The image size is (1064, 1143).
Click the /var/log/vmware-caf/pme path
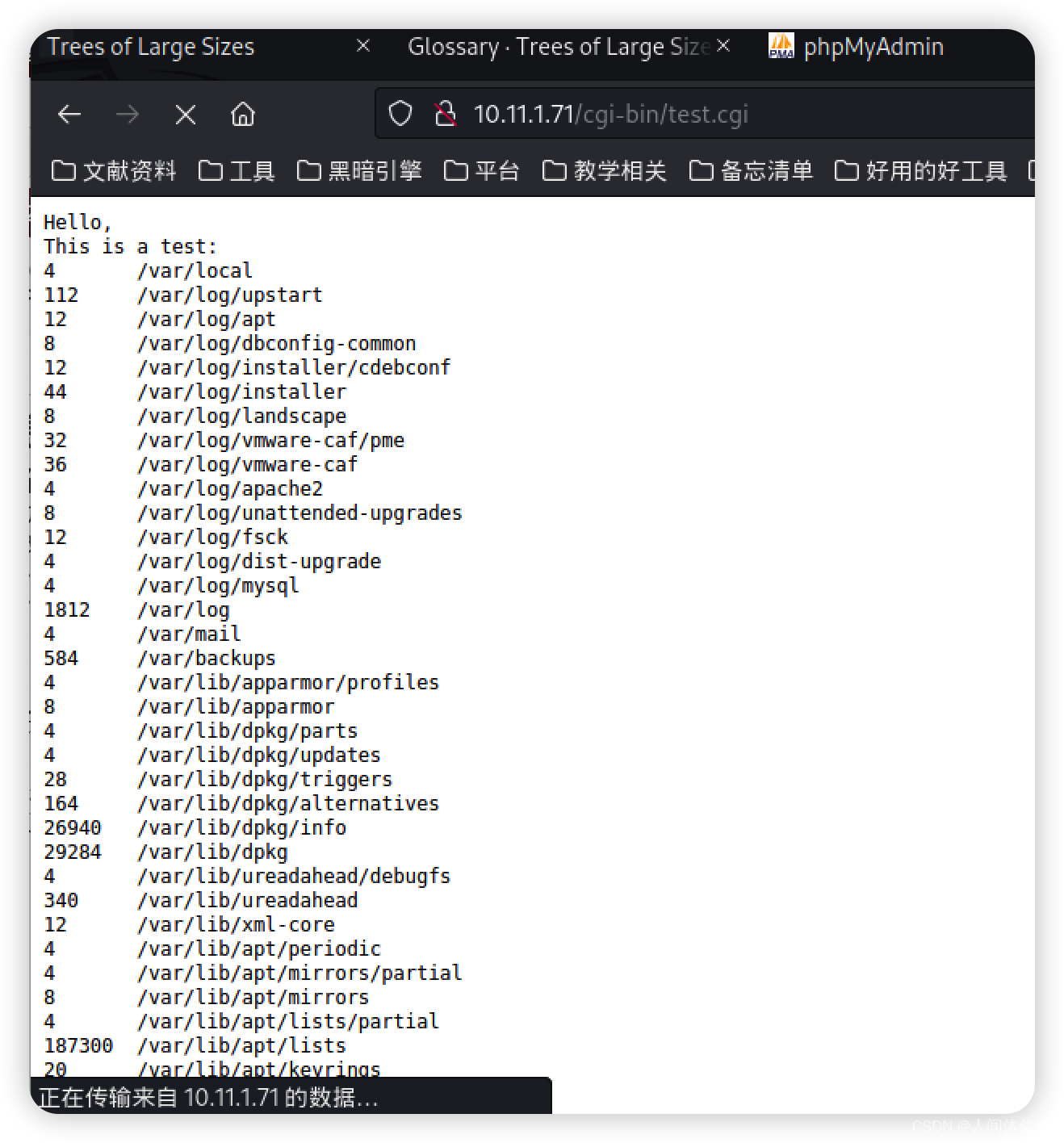(271, 440)
